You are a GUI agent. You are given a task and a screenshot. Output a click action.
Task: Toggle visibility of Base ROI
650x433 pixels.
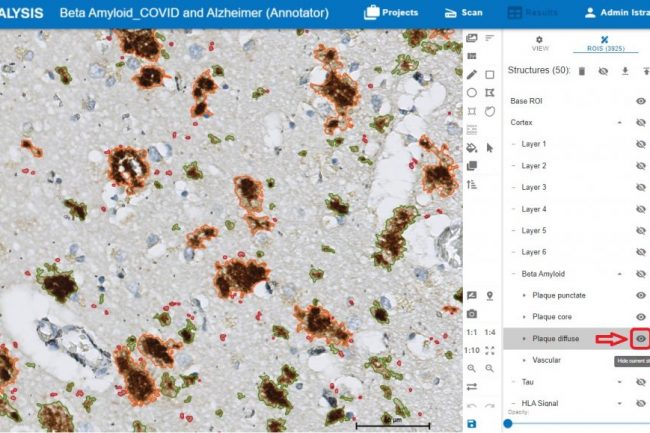tap(641, 101)
